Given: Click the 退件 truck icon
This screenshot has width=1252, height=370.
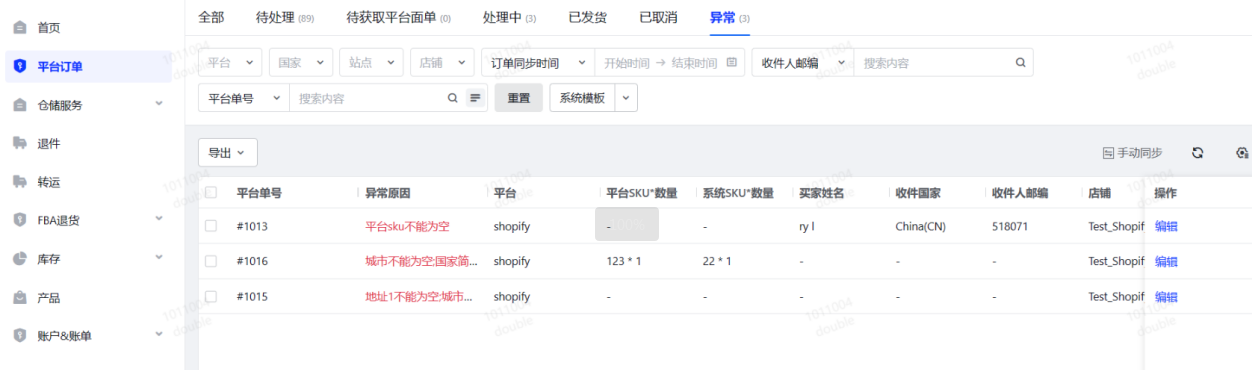Looking at the screenshot, I should coord(20,143).
